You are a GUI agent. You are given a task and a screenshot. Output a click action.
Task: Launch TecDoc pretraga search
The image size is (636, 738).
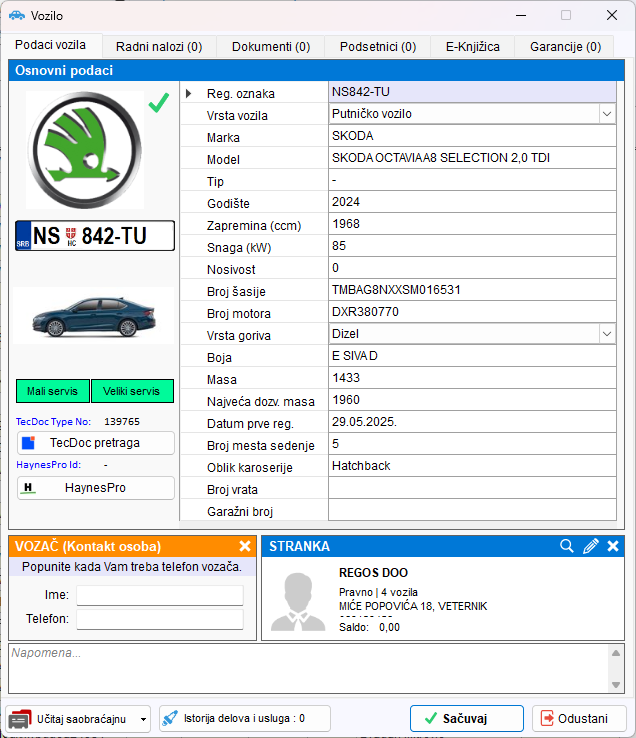click(96, 443)
